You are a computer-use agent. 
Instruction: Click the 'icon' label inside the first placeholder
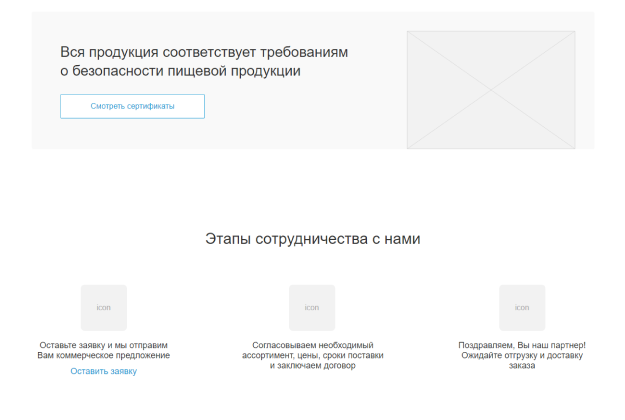[x=103, y=308]
